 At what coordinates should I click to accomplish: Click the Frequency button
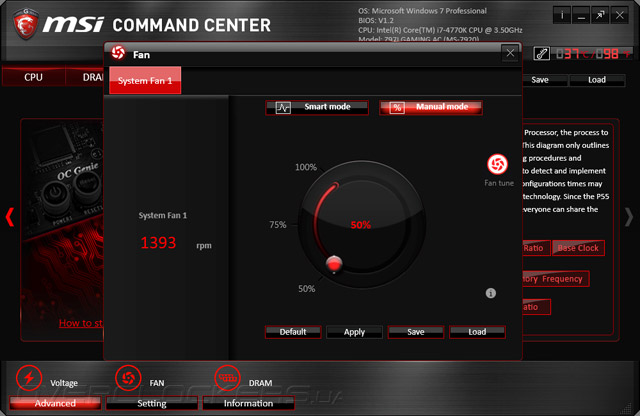[556, 279]
